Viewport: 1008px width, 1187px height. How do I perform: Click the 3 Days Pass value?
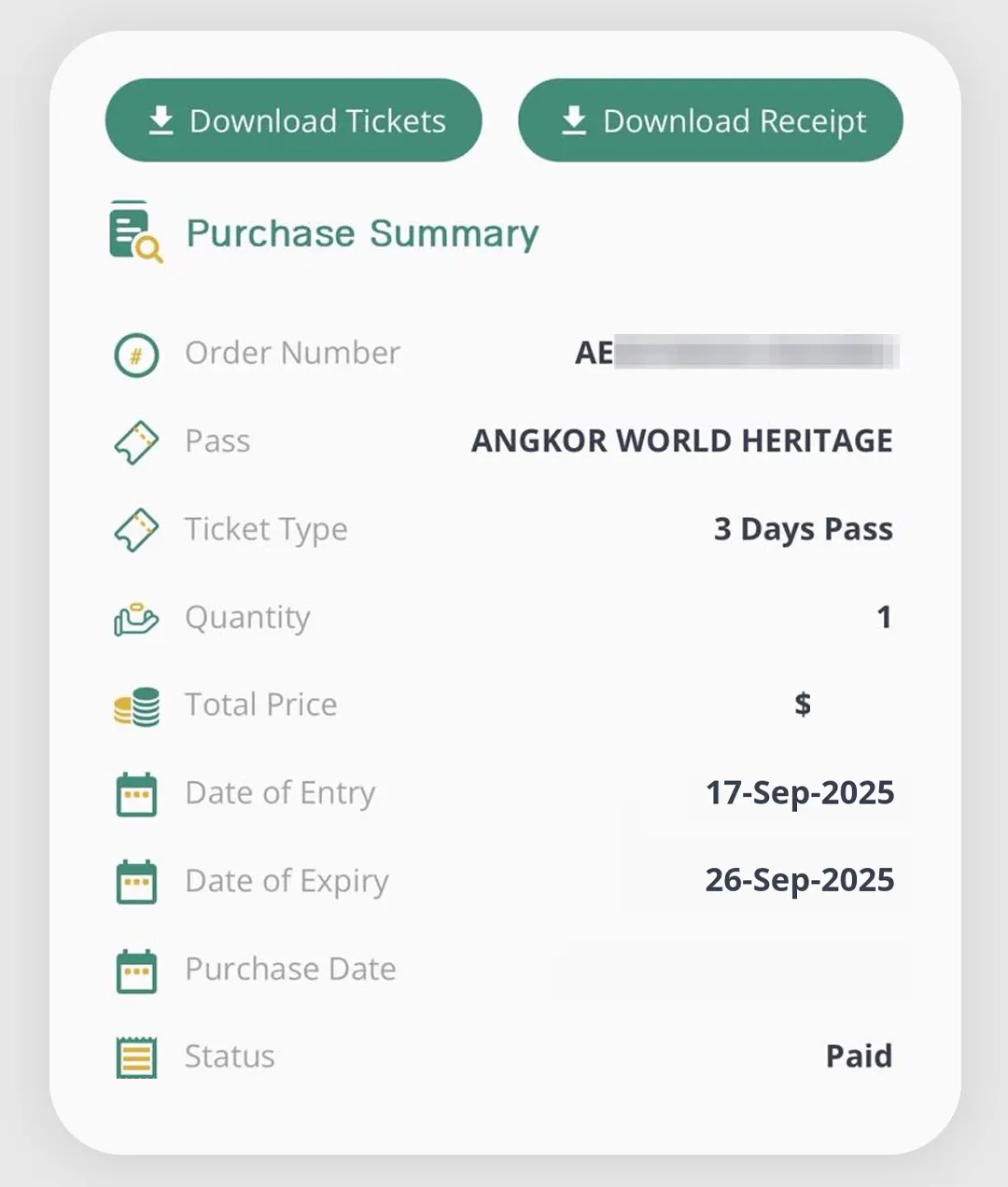tap(803, 529)
